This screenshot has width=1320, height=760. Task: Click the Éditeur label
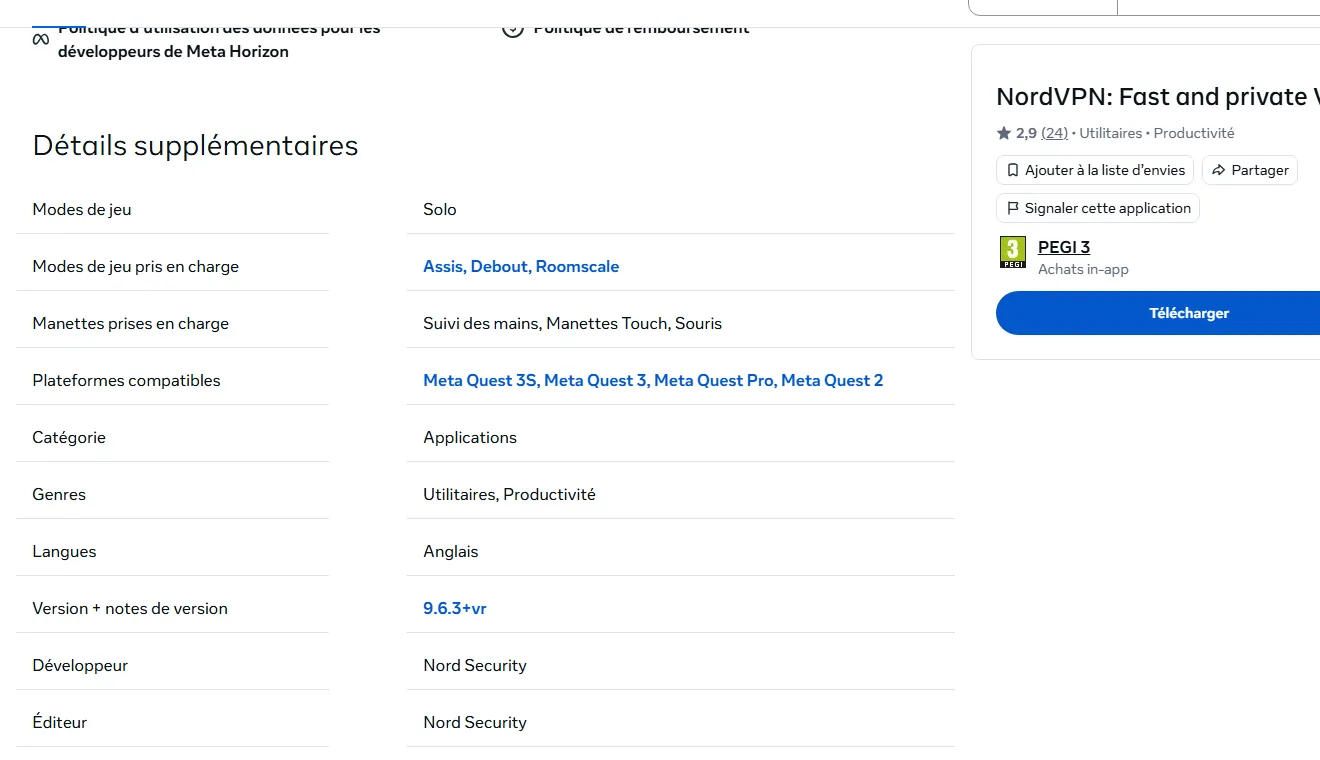point(60,722)
